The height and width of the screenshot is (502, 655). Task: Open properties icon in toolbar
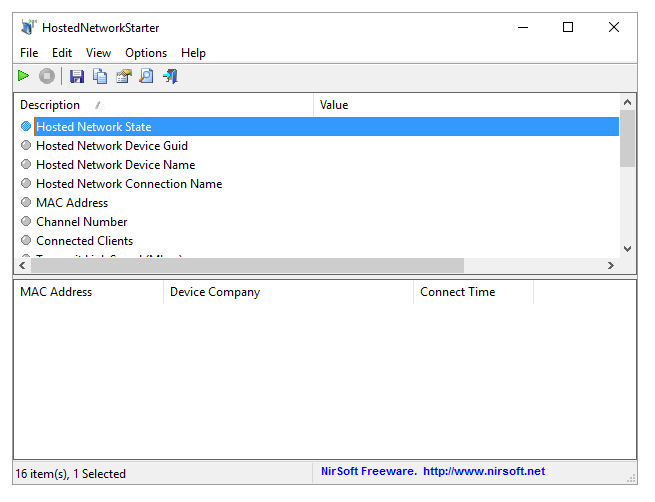tap(123, 76)
